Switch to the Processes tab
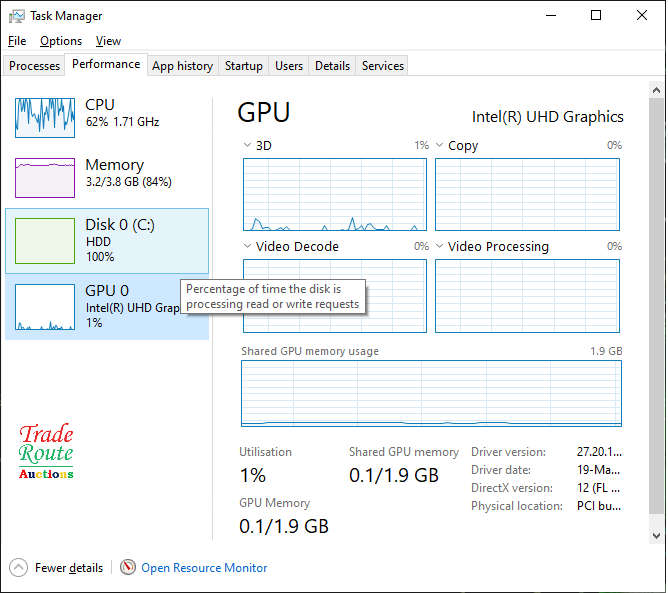The height and width of the screenshot is (593, 668). (x=34, y=66)
